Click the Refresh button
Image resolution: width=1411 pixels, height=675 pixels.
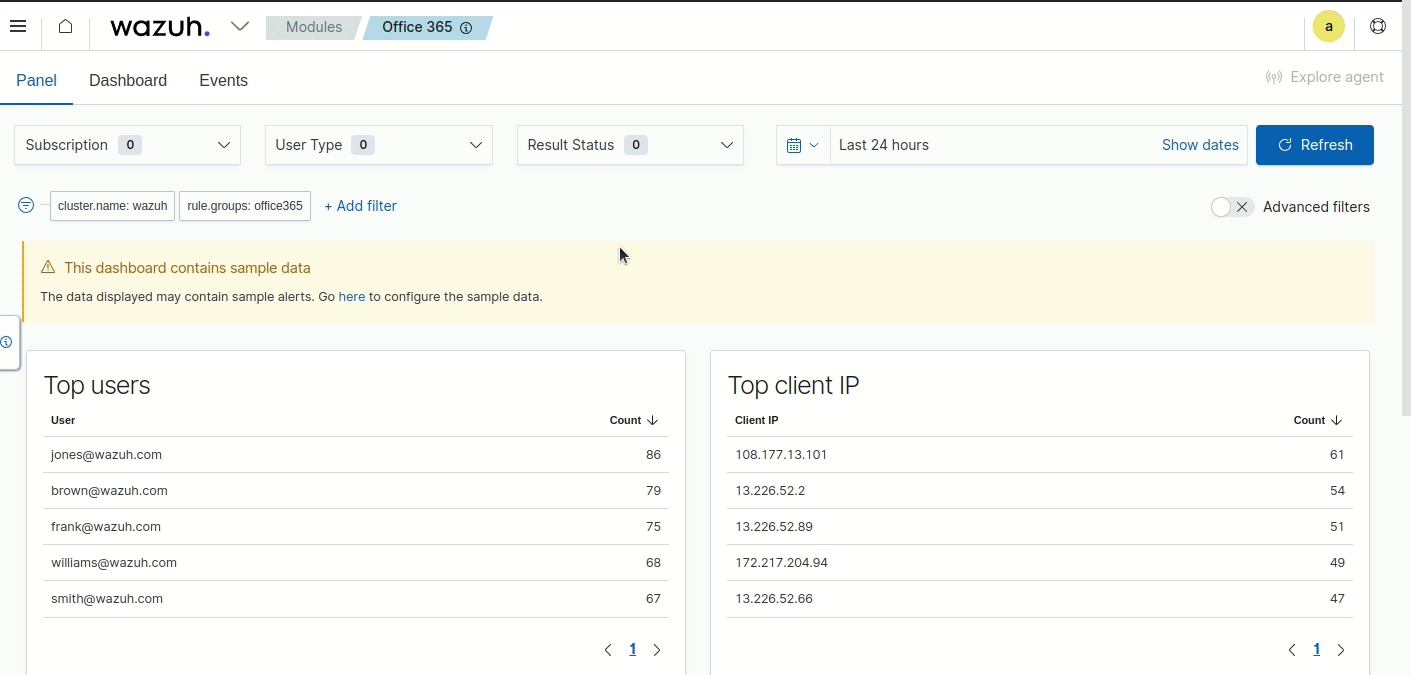tap(1315, 145)
